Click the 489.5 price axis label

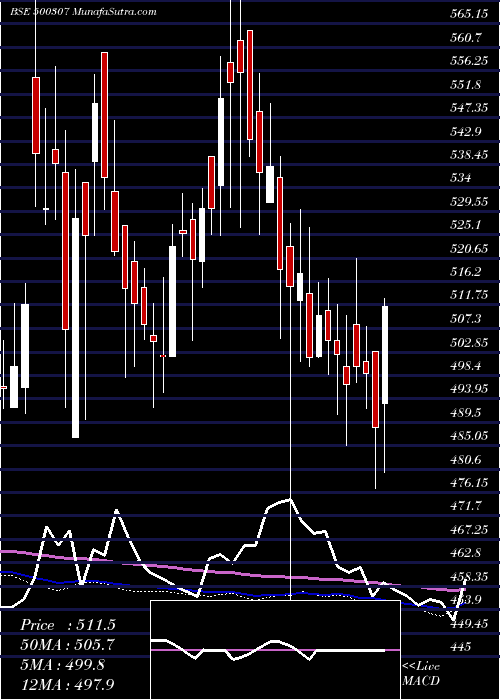[x=466, y=412]
